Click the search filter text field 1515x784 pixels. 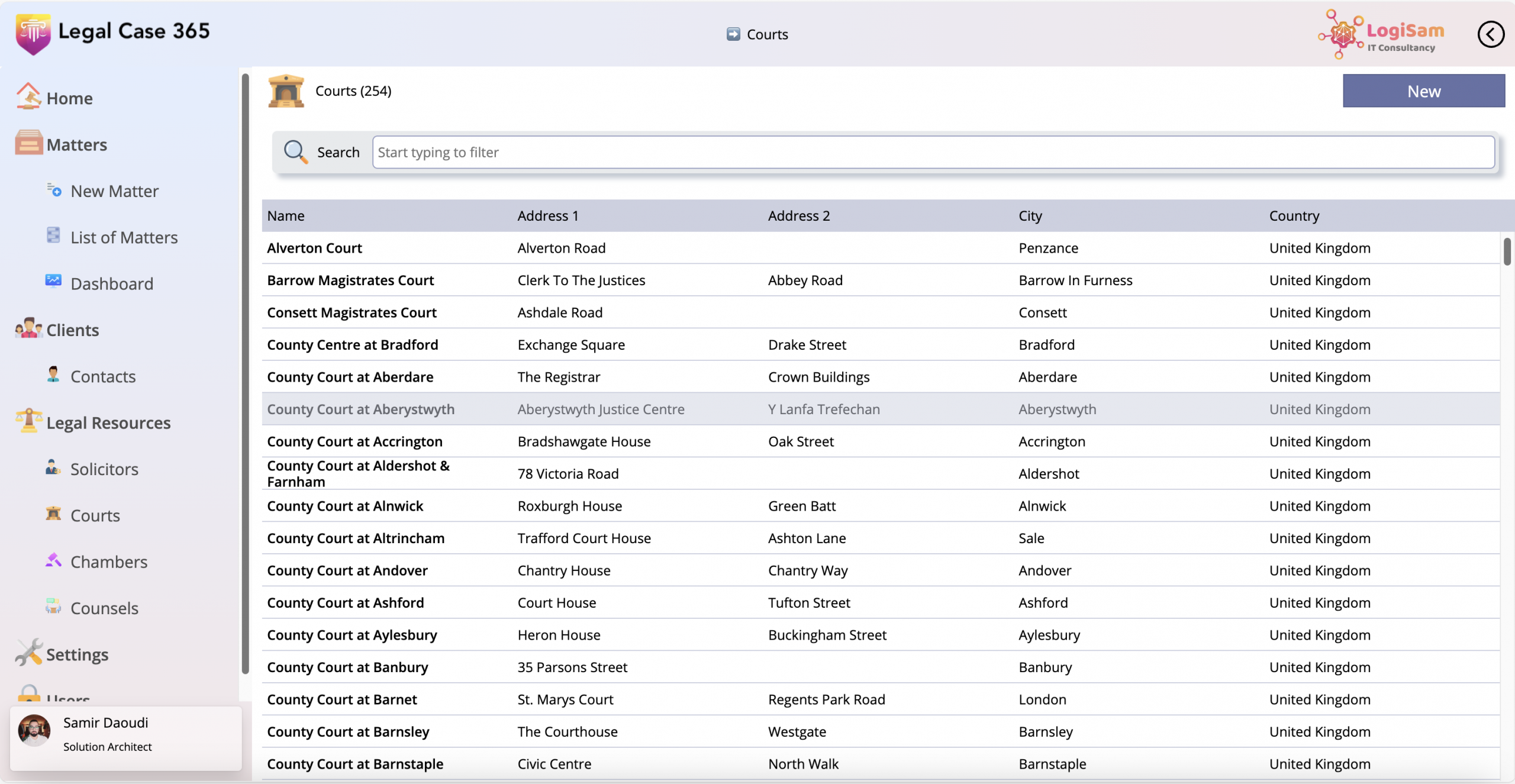933,152
